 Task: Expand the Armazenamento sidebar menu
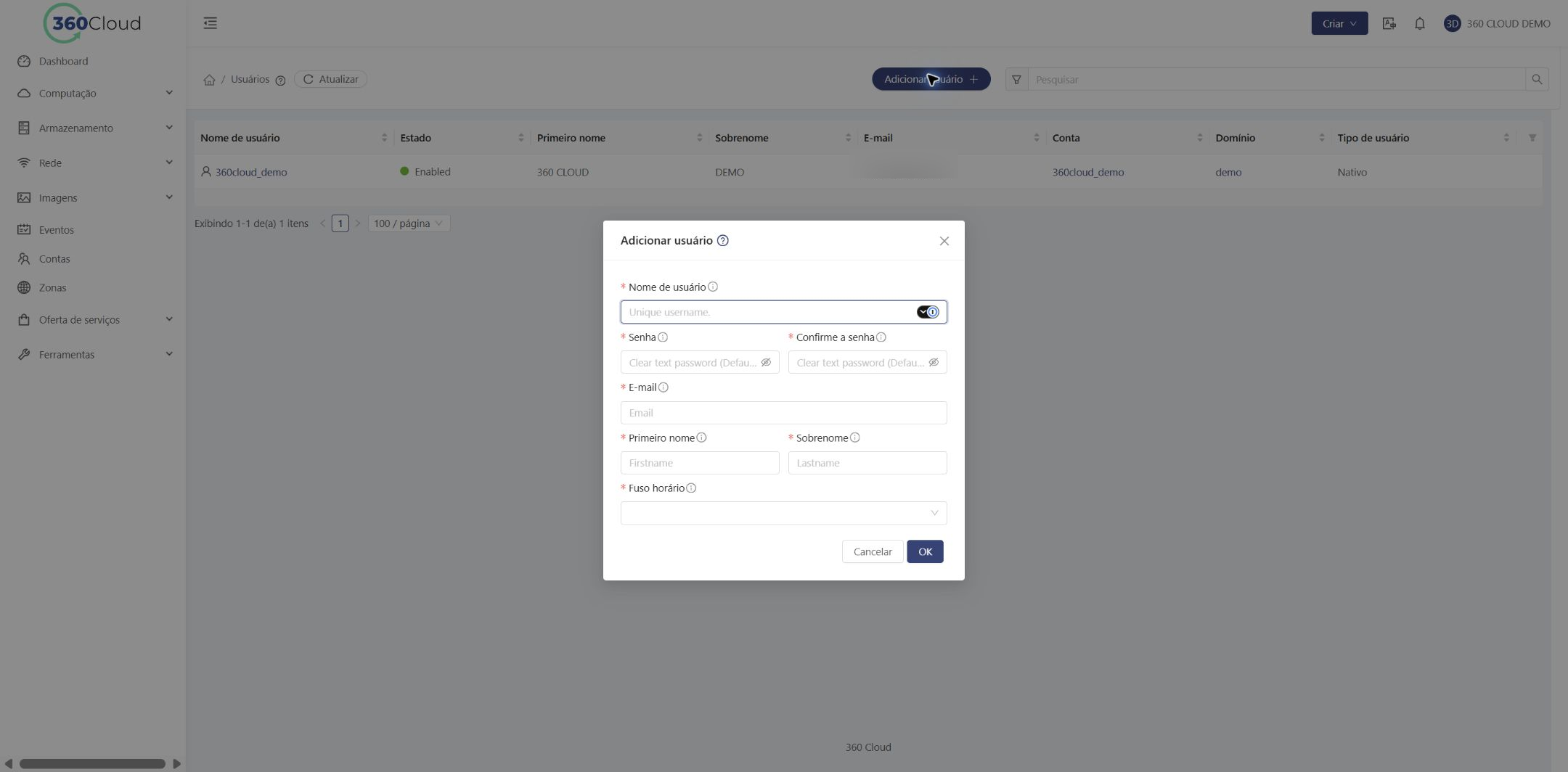pos(93,128)
